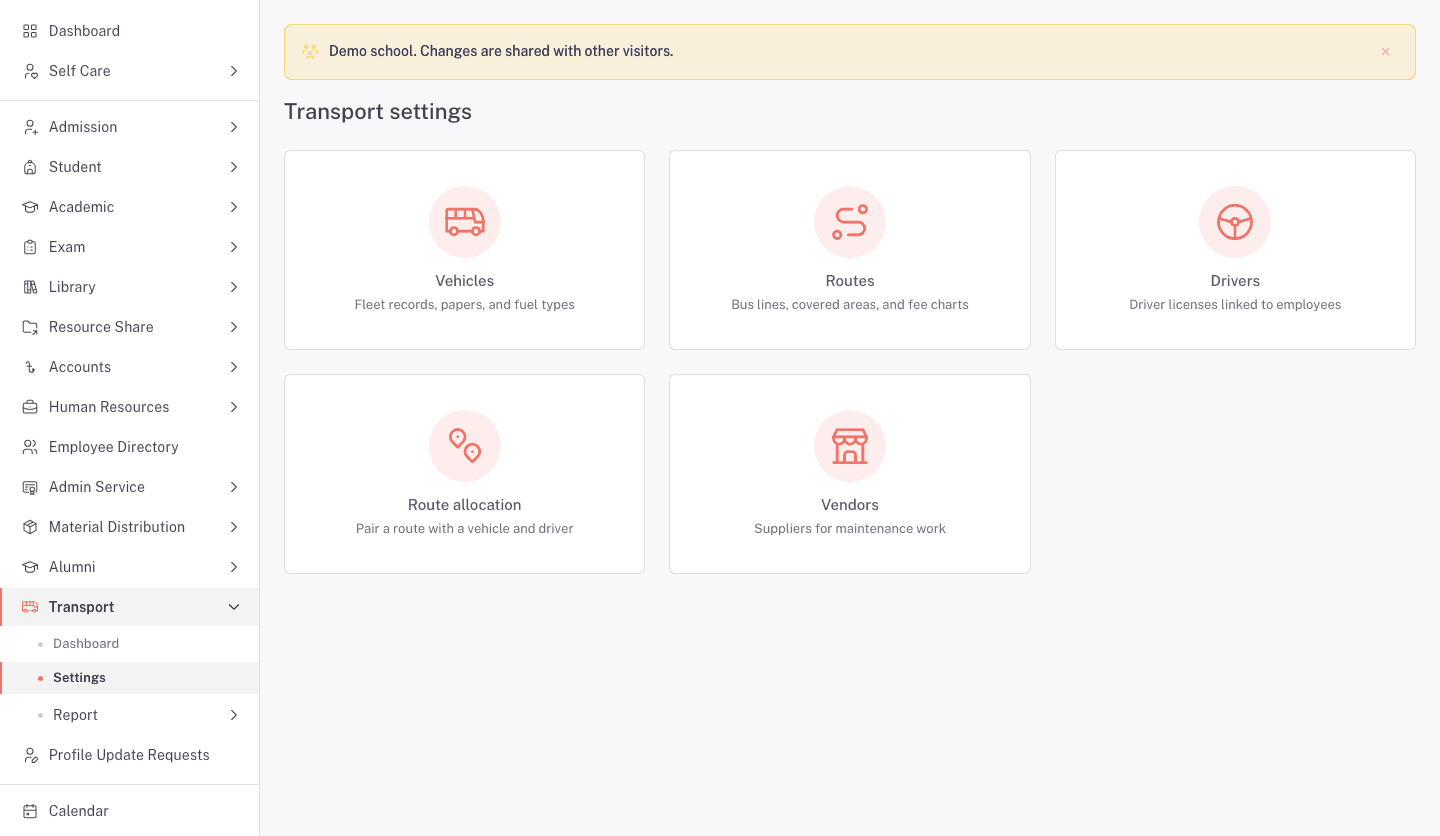Click the Accounts icon in sidebar
The width and height of the screenshot is (1440, 836).
click(x=30, y=367)
